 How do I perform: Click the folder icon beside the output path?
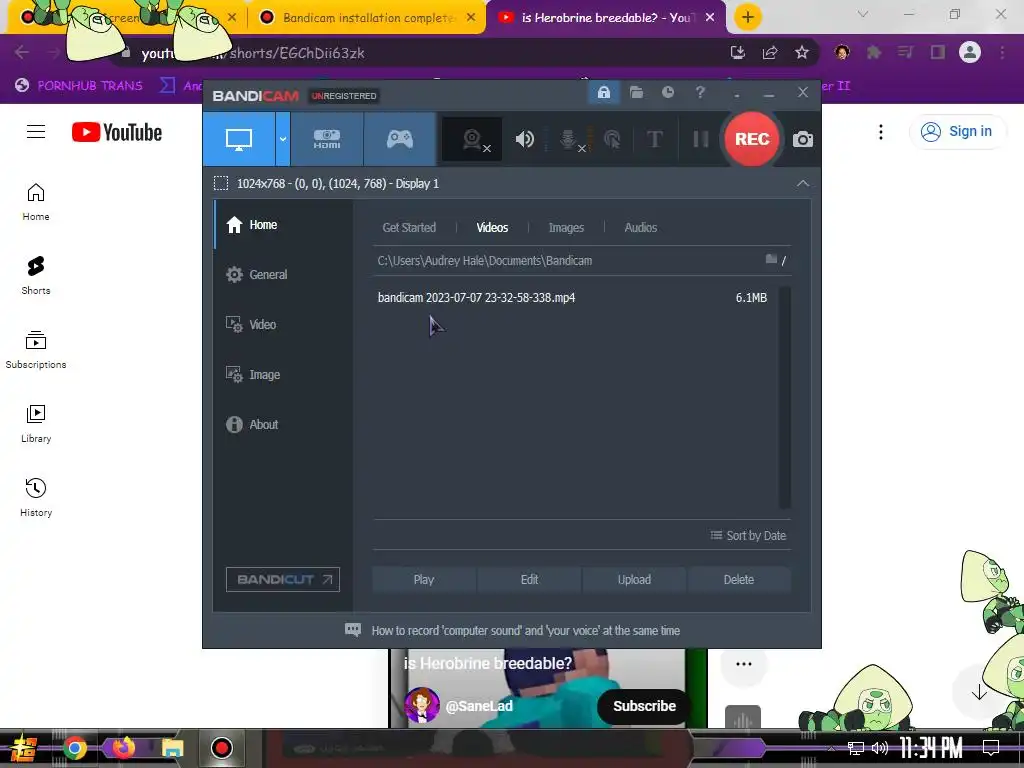[771, 260]
